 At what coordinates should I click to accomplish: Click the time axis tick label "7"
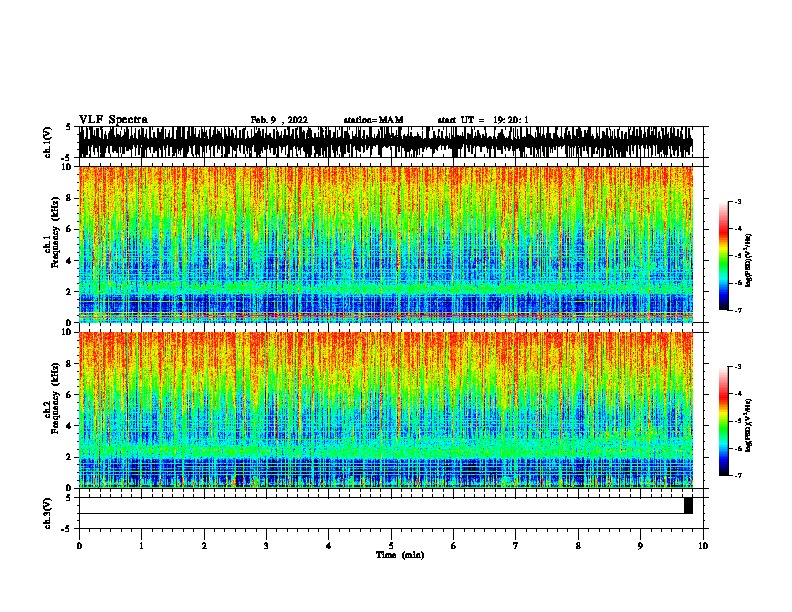click(x=516, y=545)
